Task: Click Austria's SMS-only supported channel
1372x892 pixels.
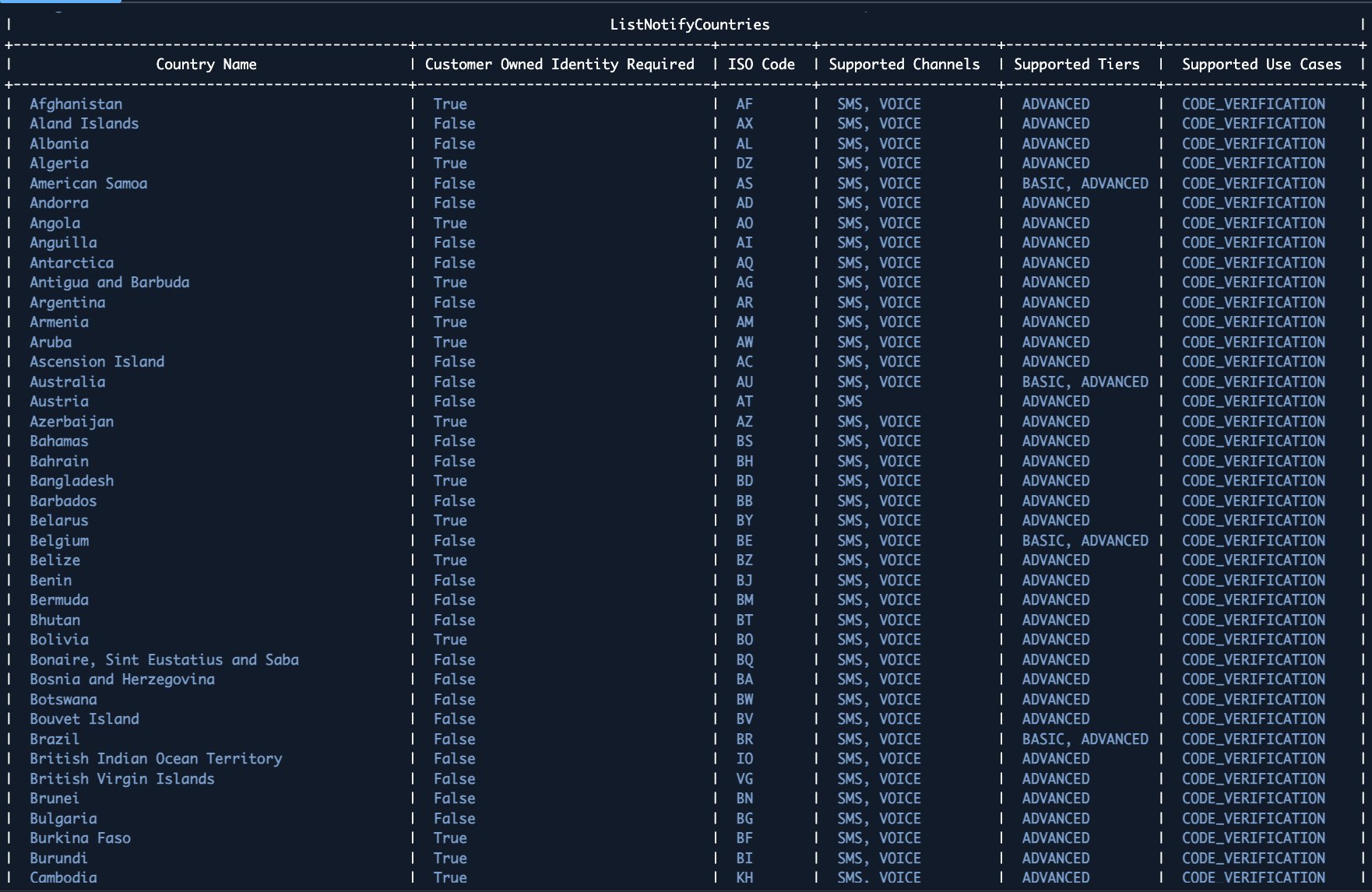Action: click(850, 401)
